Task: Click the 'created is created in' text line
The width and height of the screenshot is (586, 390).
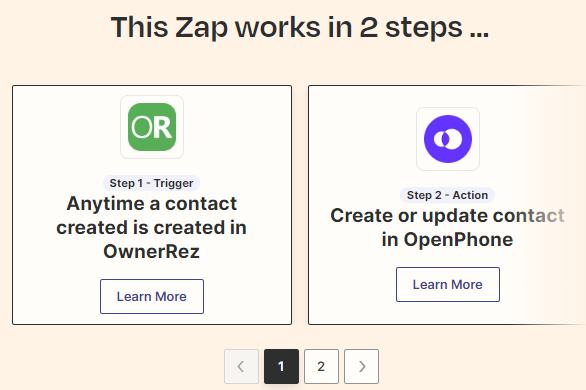Action: (151, 228)
